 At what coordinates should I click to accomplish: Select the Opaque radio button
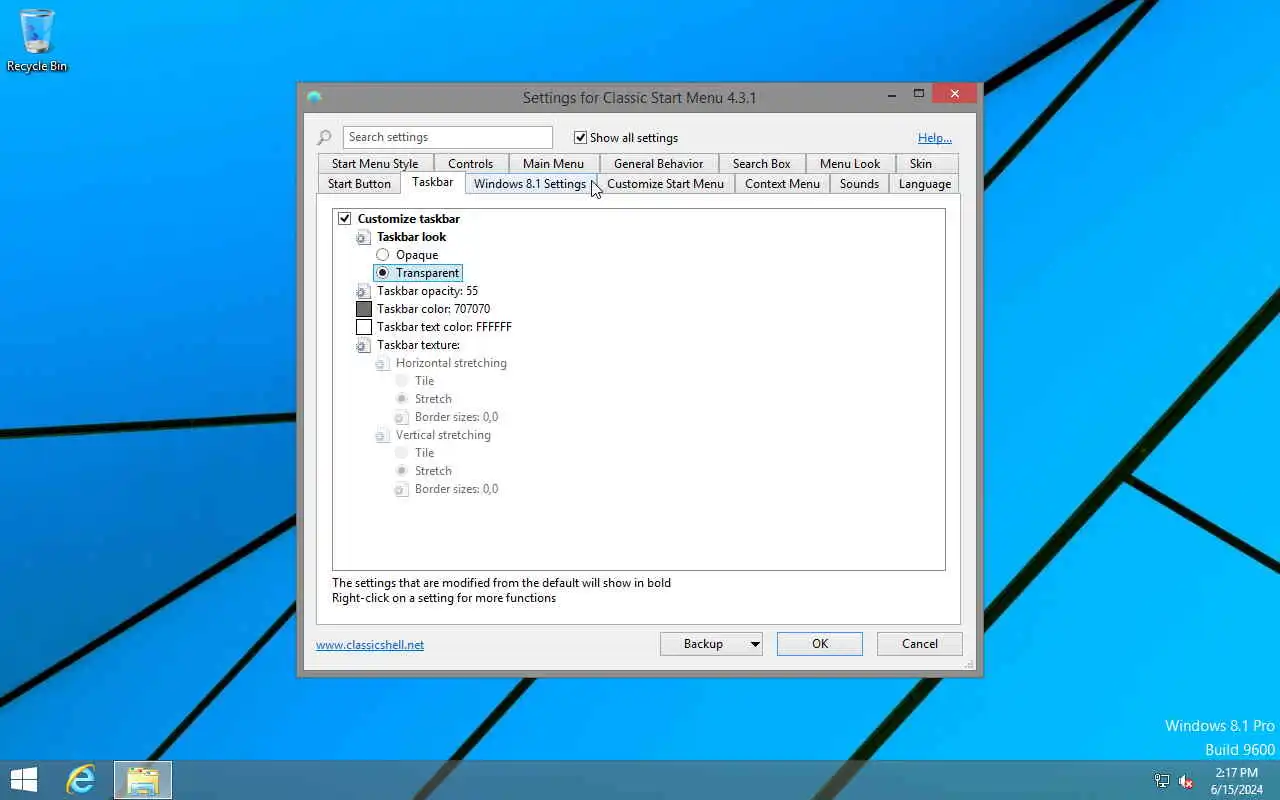(x=382, y=255)
